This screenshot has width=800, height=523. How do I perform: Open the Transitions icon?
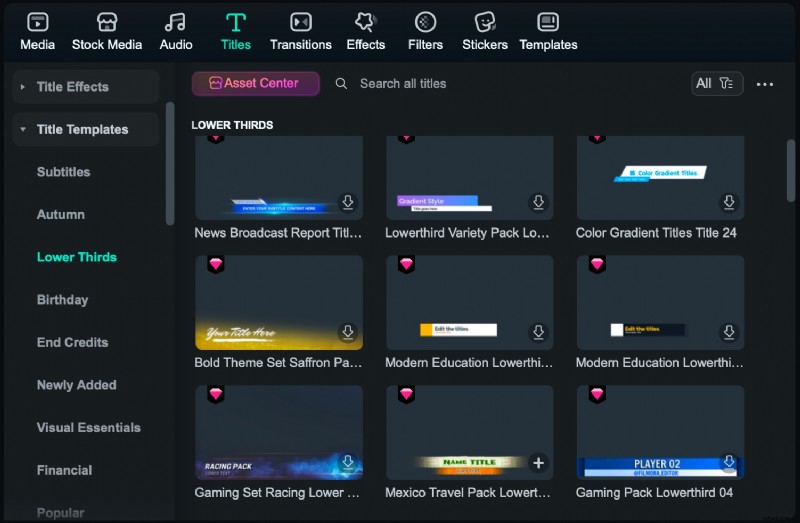[x=301, y=22]
